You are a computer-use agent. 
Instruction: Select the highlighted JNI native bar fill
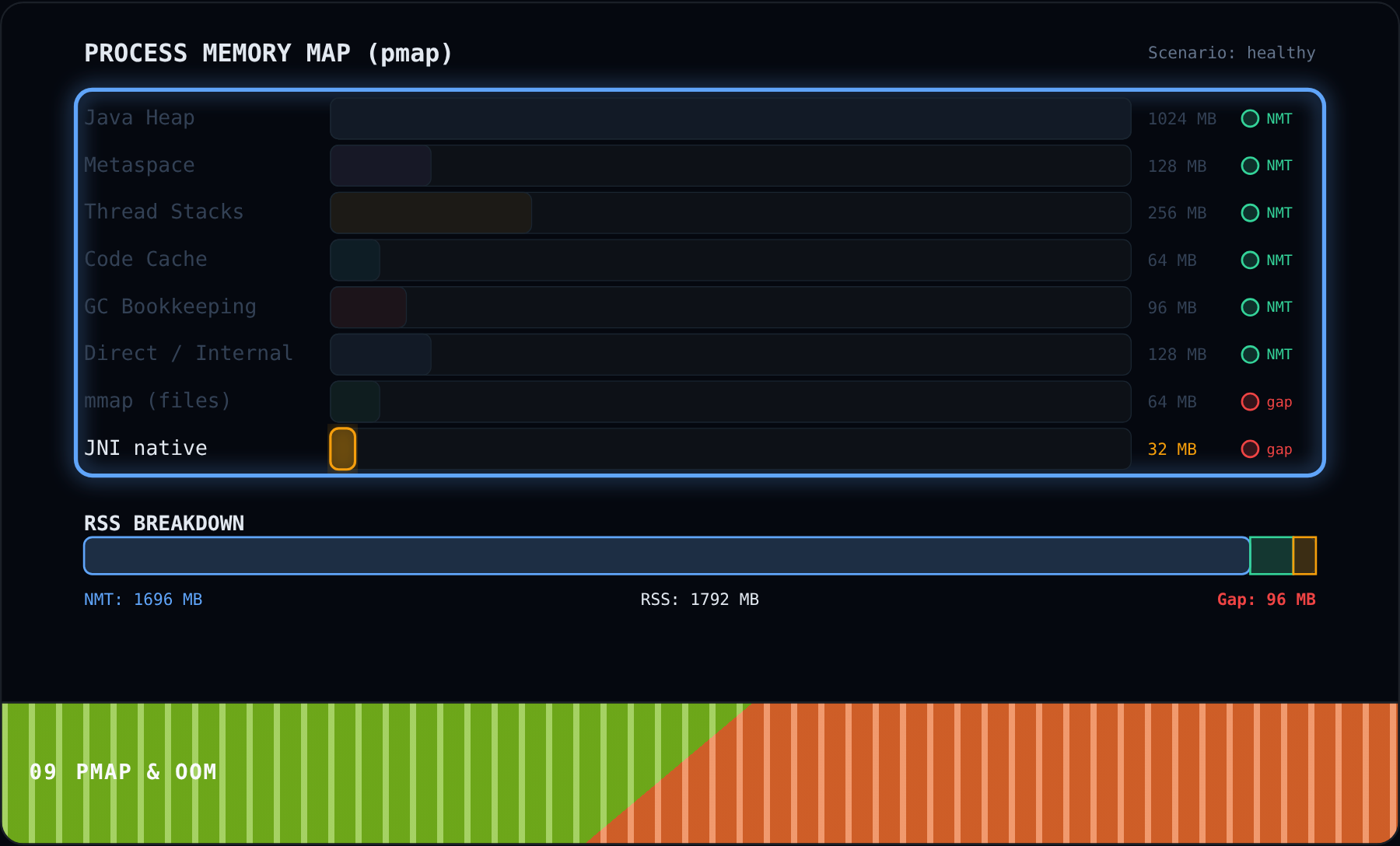pos(343,449)
